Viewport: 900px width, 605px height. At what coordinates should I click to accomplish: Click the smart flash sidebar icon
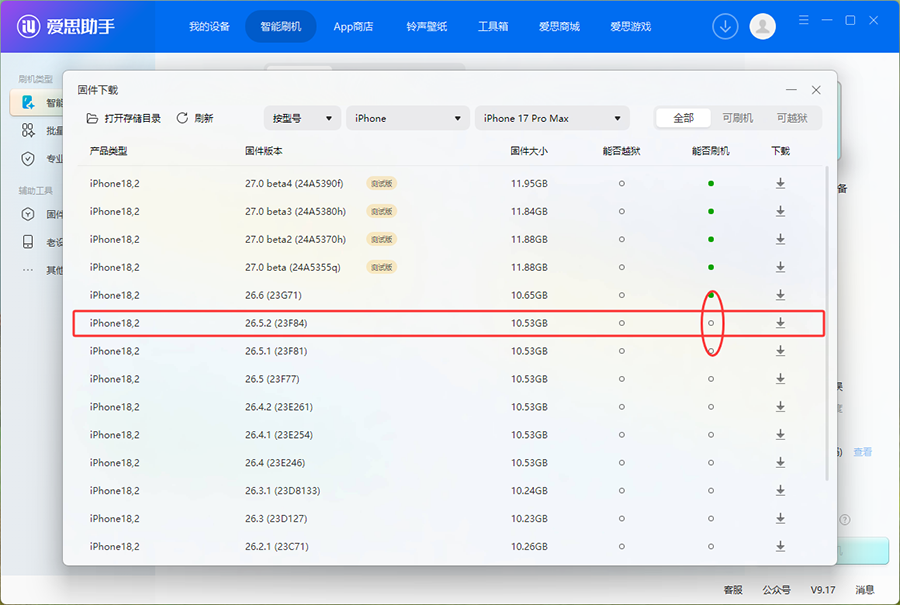[x=28, y=102]
